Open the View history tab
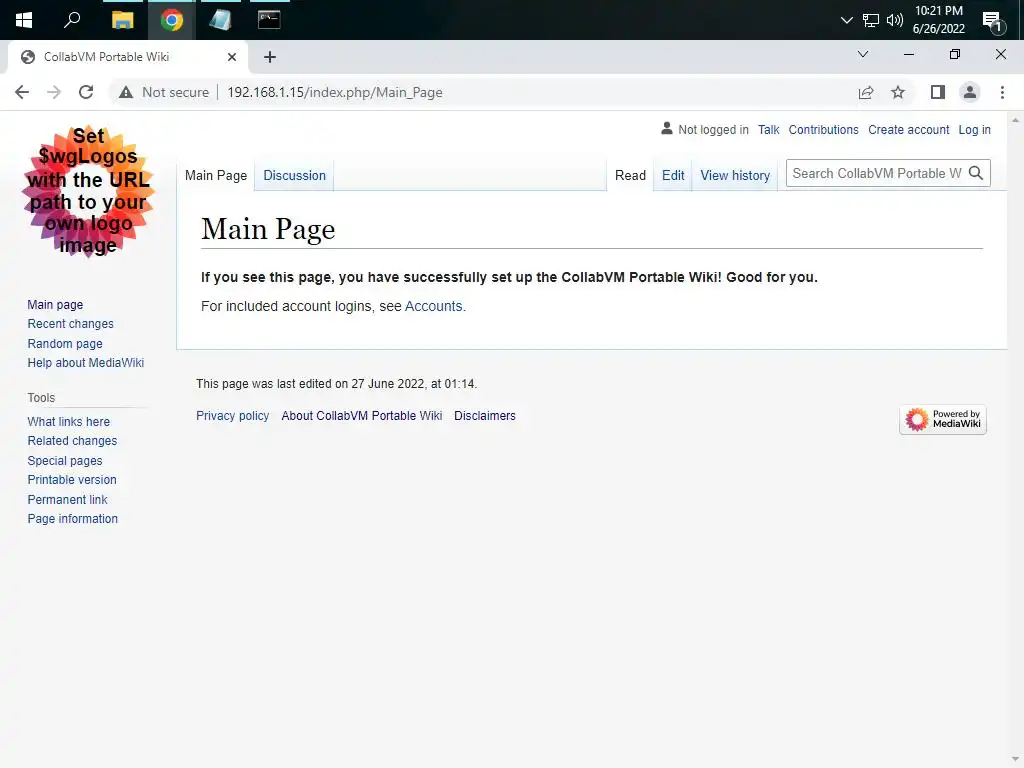The width and height of the screenshot is (1024, 768). click(x=735, y=175)
